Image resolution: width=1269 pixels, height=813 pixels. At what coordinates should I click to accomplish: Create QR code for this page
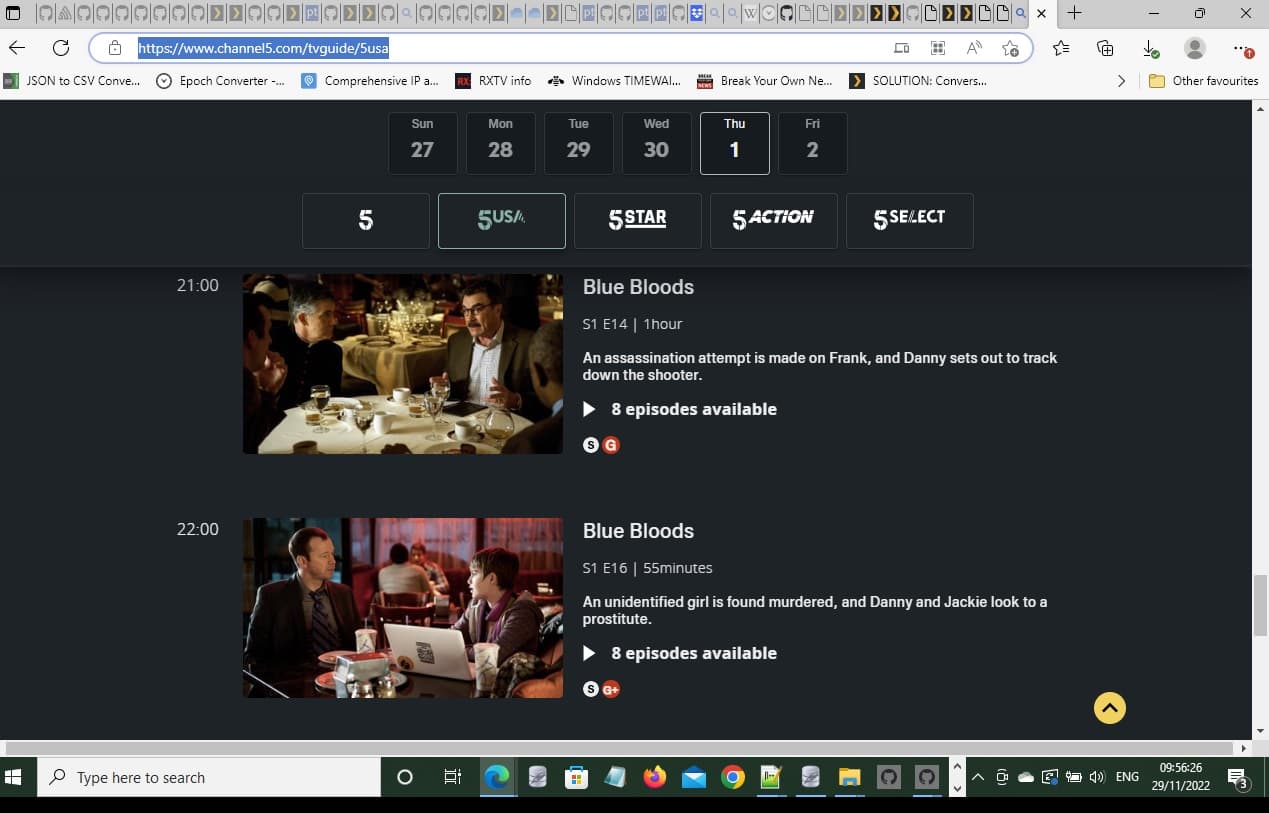(937, 48)
